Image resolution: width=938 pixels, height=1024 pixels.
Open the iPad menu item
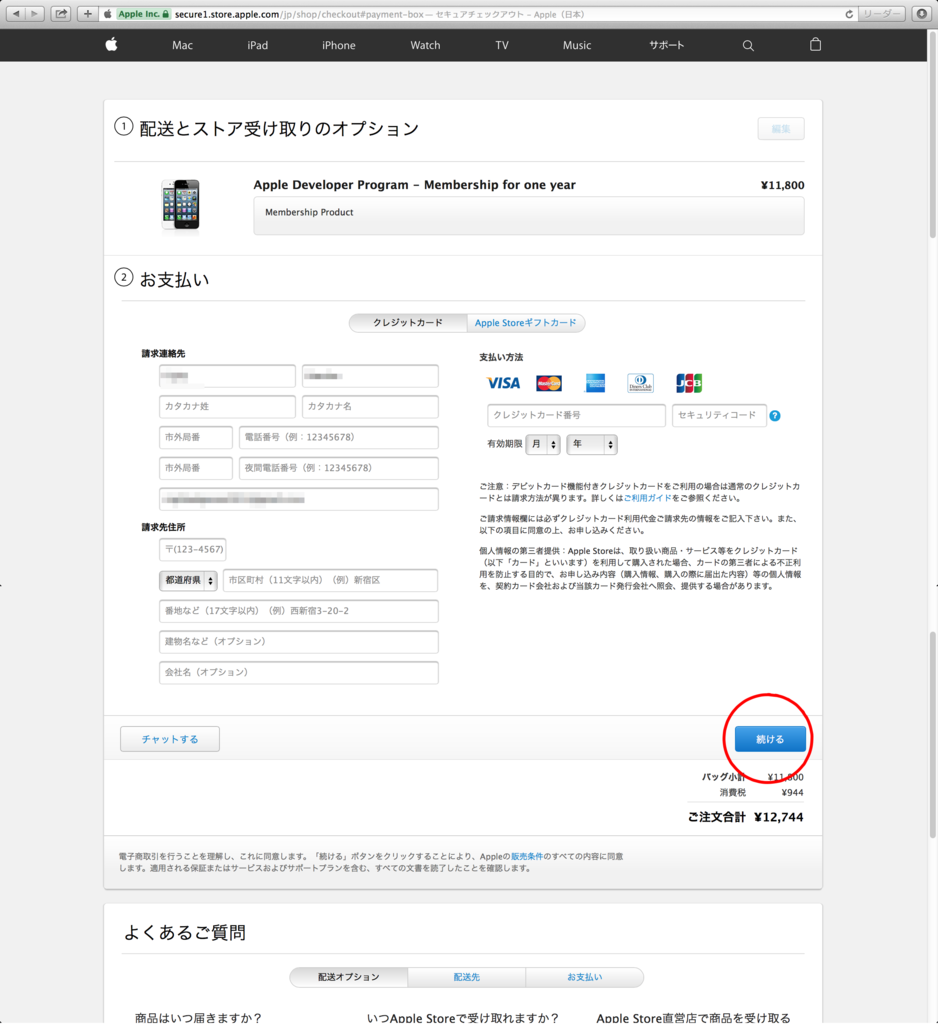(x=257, y=45)
